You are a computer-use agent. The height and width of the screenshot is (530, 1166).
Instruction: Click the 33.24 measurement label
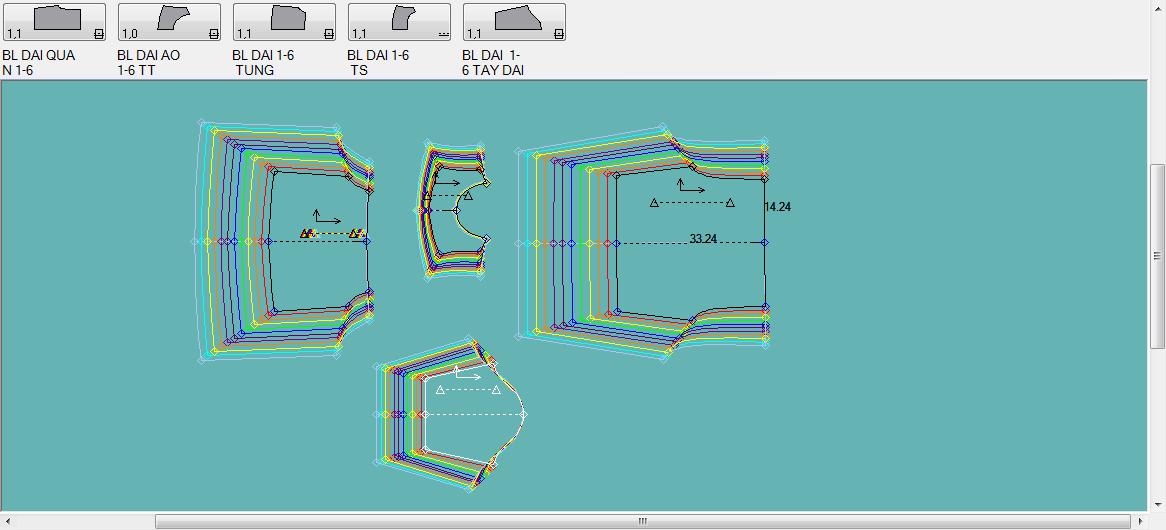(x=703, y=239)
